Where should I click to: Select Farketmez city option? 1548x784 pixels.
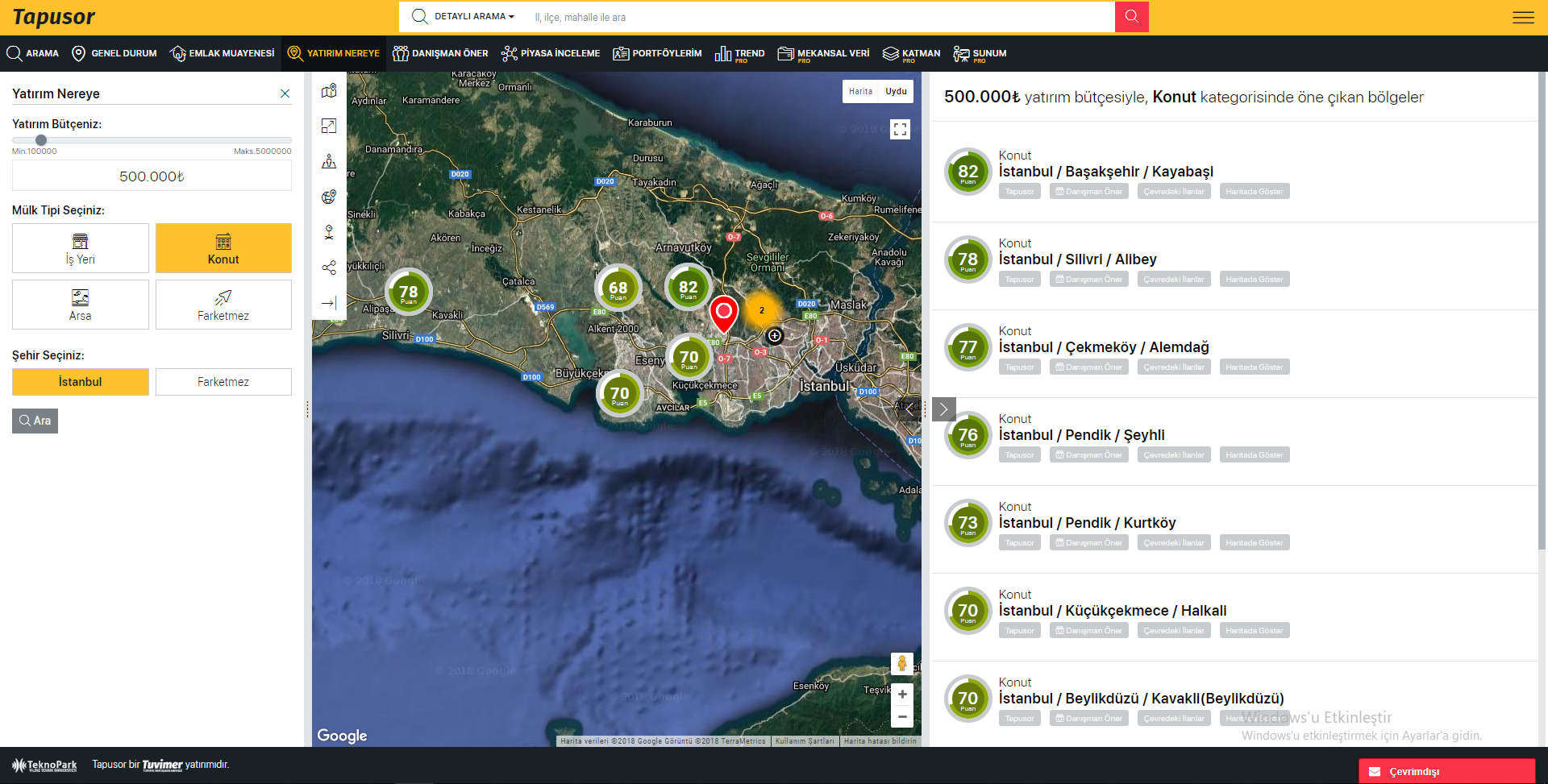click(x=223, y=382)
